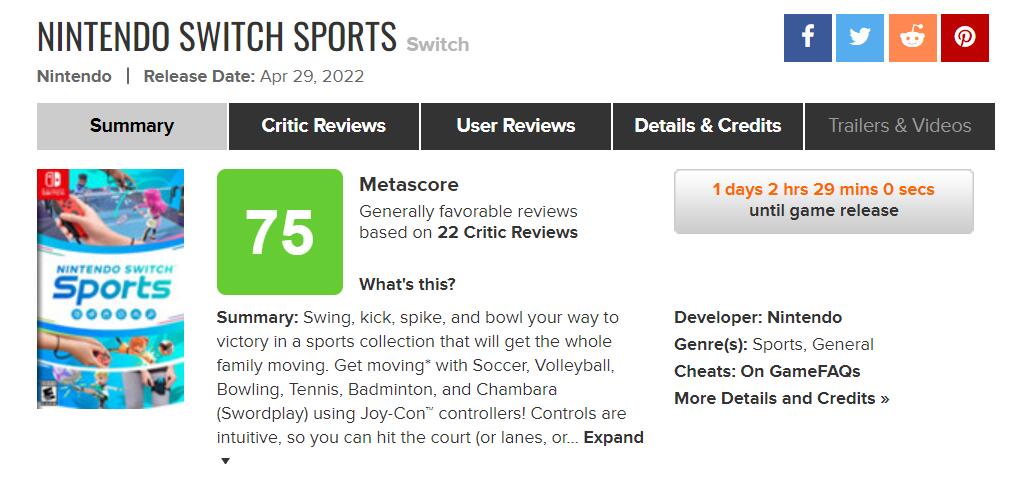Open the Summary tab
Image resolution: width=1013 pixels, height=483 pixels.
tap(132, 126)
